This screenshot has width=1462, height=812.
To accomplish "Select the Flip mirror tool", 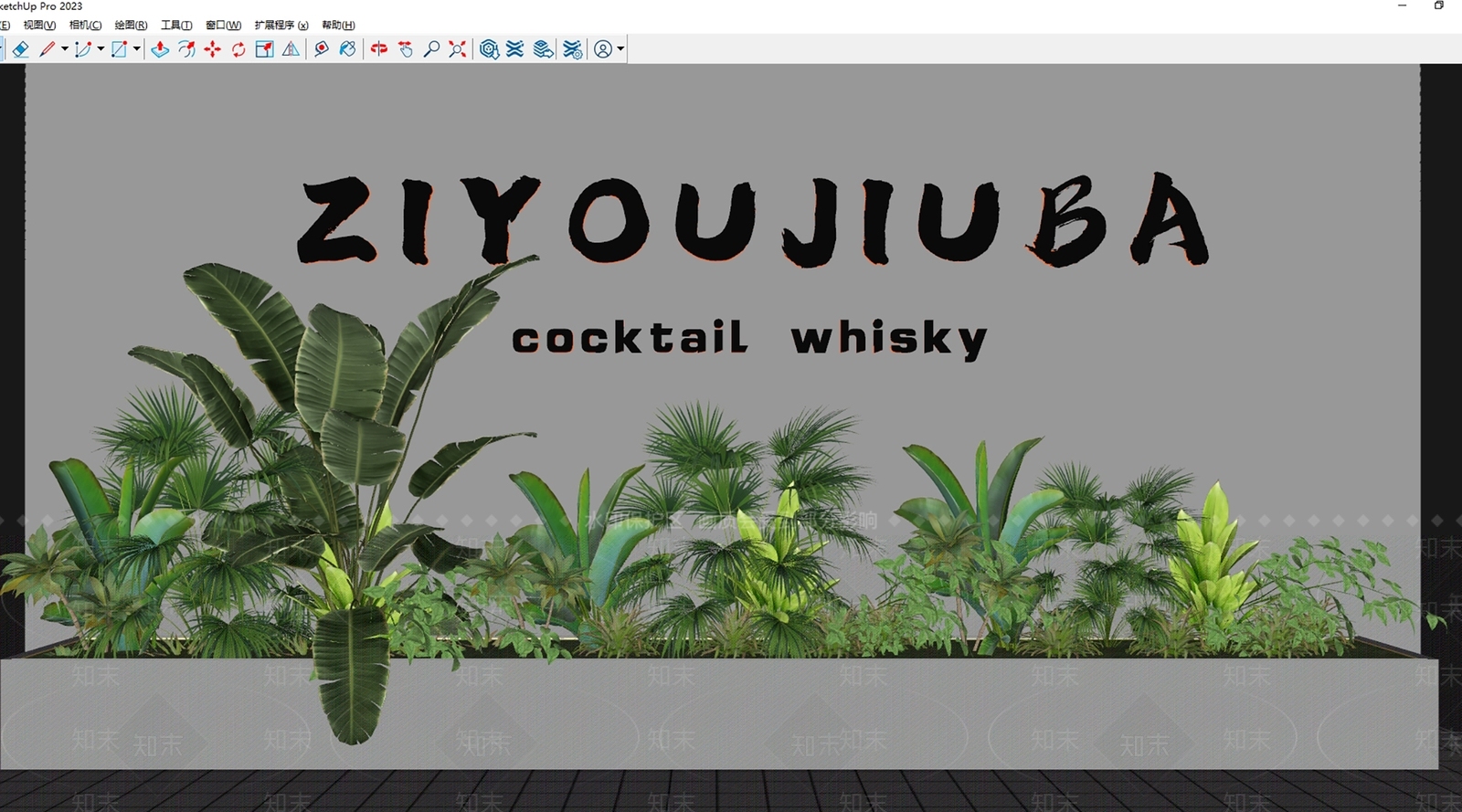I will pos(291,49).
